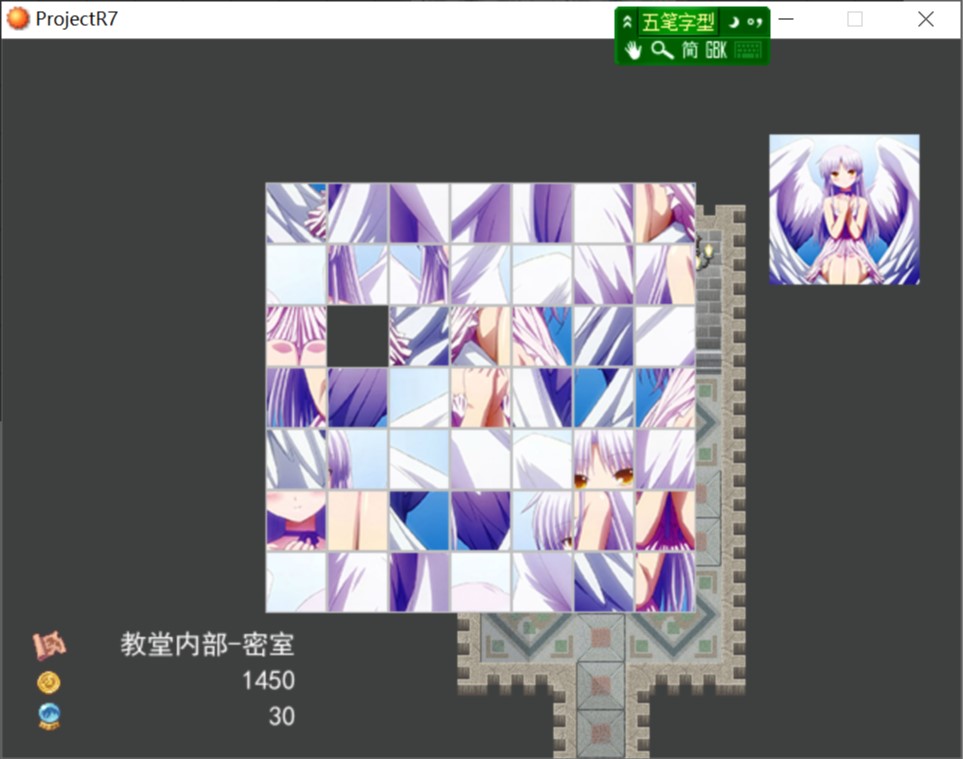Click the orange ProjectR7 app icon
963x759 pixels.
tap(18, 18)
